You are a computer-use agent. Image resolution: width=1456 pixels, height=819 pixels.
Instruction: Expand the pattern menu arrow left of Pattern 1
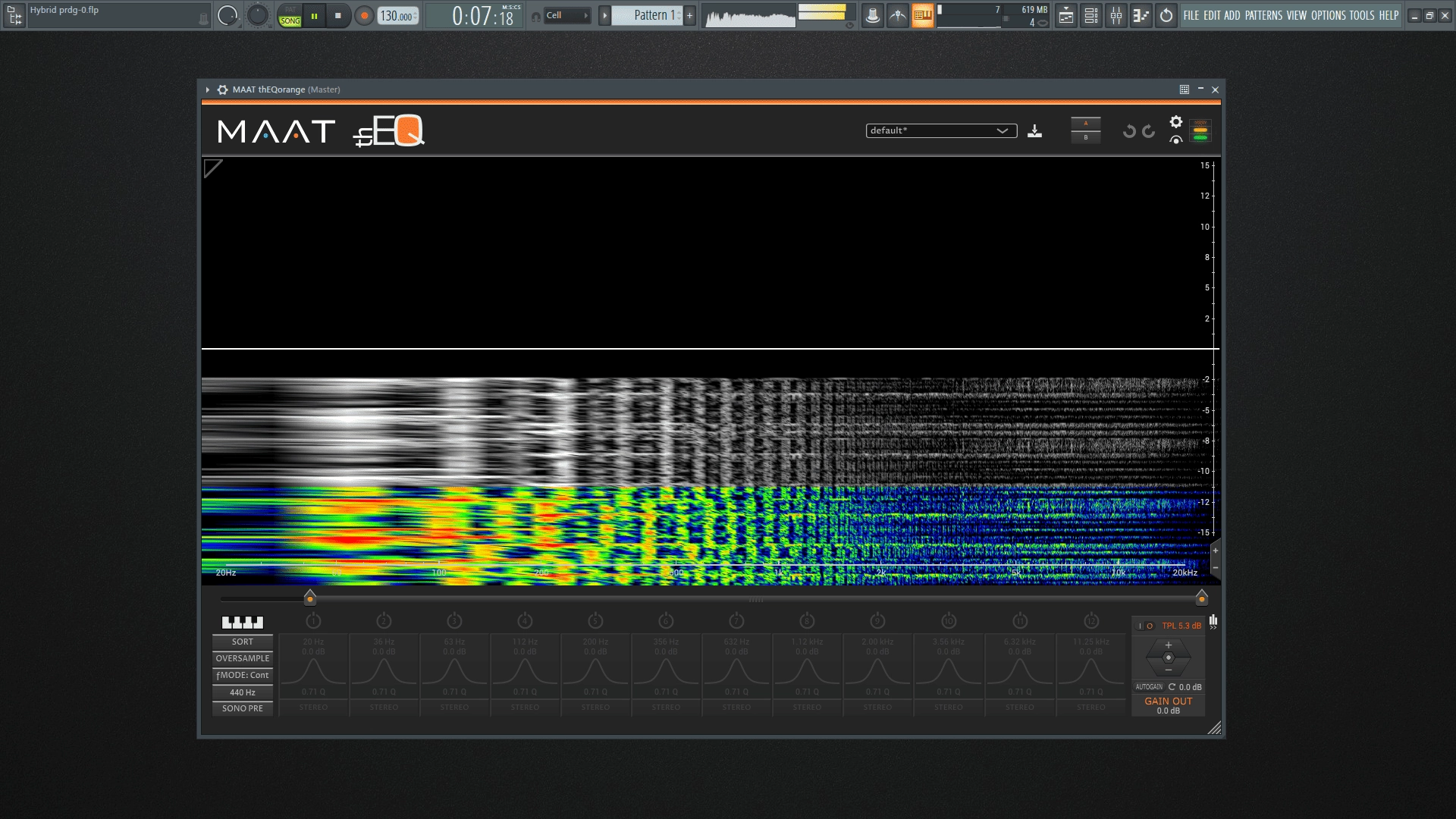coord(604,15)
